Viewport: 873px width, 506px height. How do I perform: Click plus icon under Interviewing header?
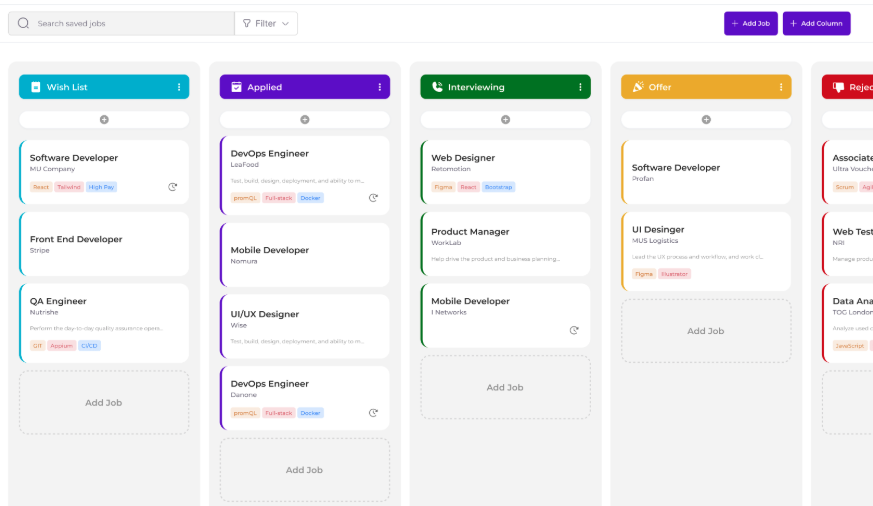coord(505,120)
